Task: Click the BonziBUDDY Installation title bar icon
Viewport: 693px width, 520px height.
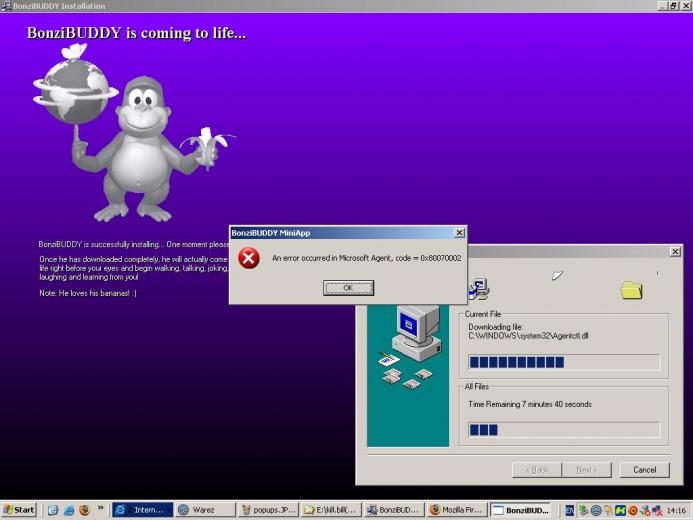Action: [x=6, y=6]
